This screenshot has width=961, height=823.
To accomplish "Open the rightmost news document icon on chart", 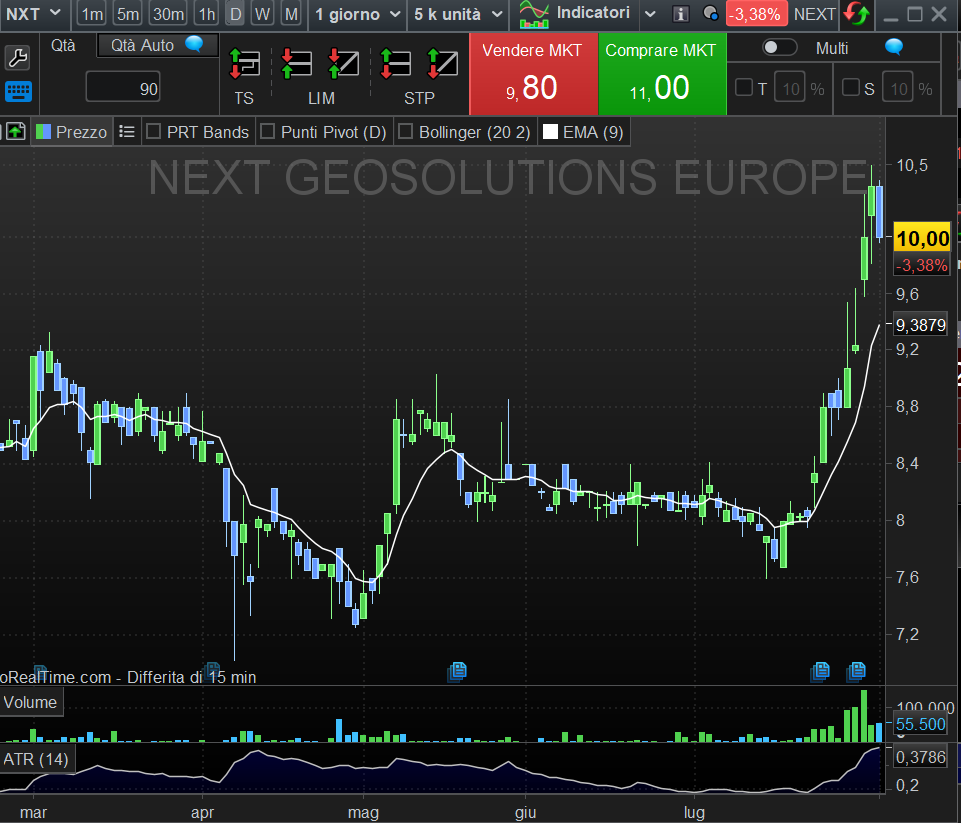I will coord(856,671).
